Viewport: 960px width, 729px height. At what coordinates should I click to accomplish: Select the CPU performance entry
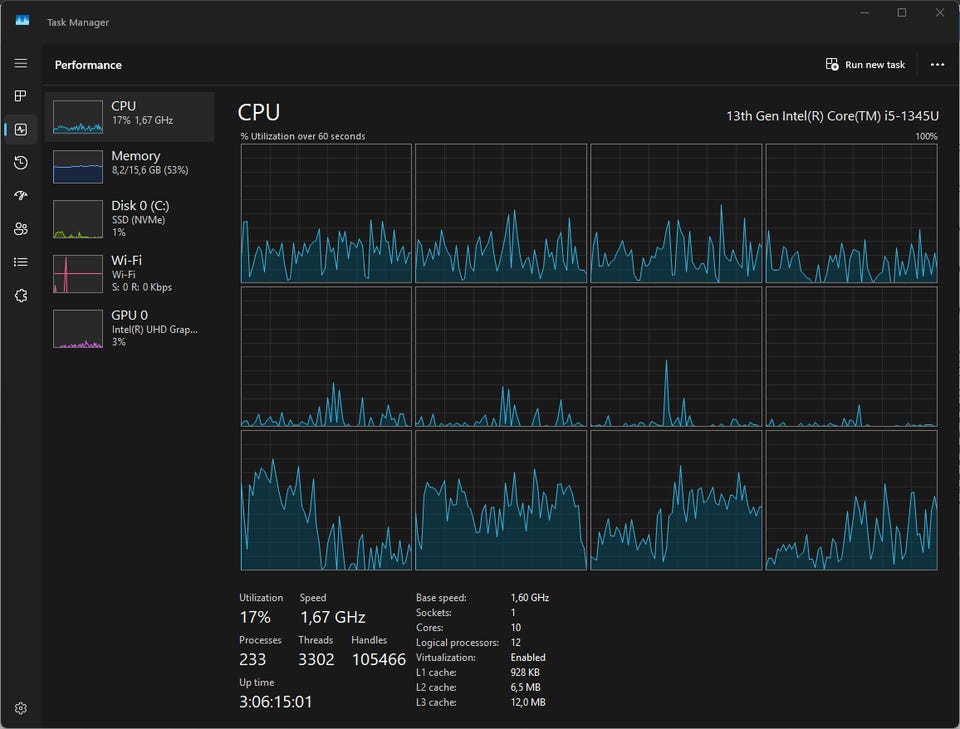pyautogui.click(x=129, y=116)
